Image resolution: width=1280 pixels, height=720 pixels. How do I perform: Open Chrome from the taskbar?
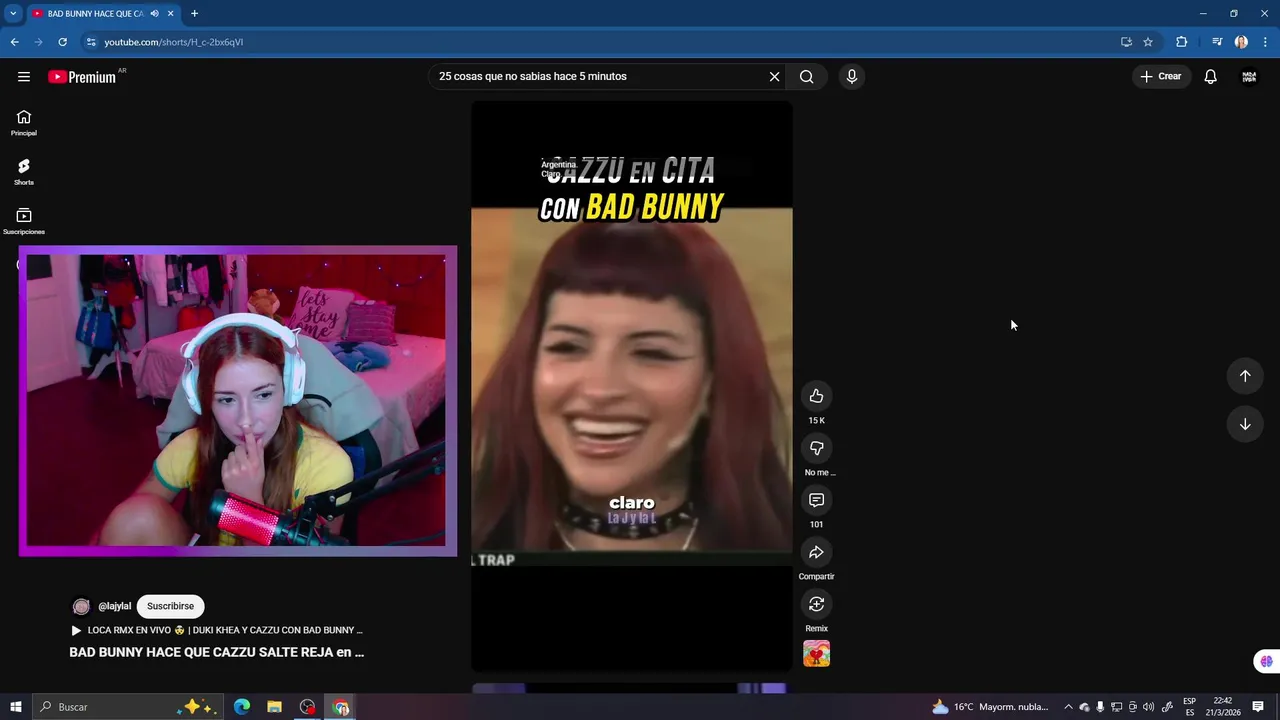pos(341,707)
